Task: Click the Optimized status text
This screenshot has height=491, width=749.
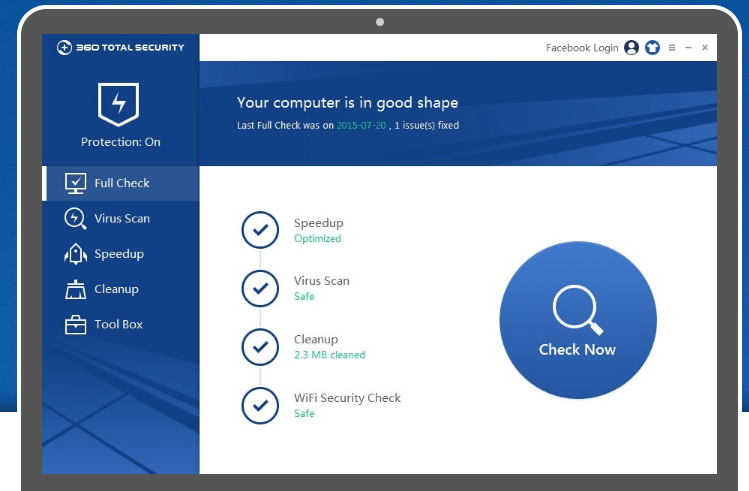Action: pyautogui.click(x=318, y=239)
